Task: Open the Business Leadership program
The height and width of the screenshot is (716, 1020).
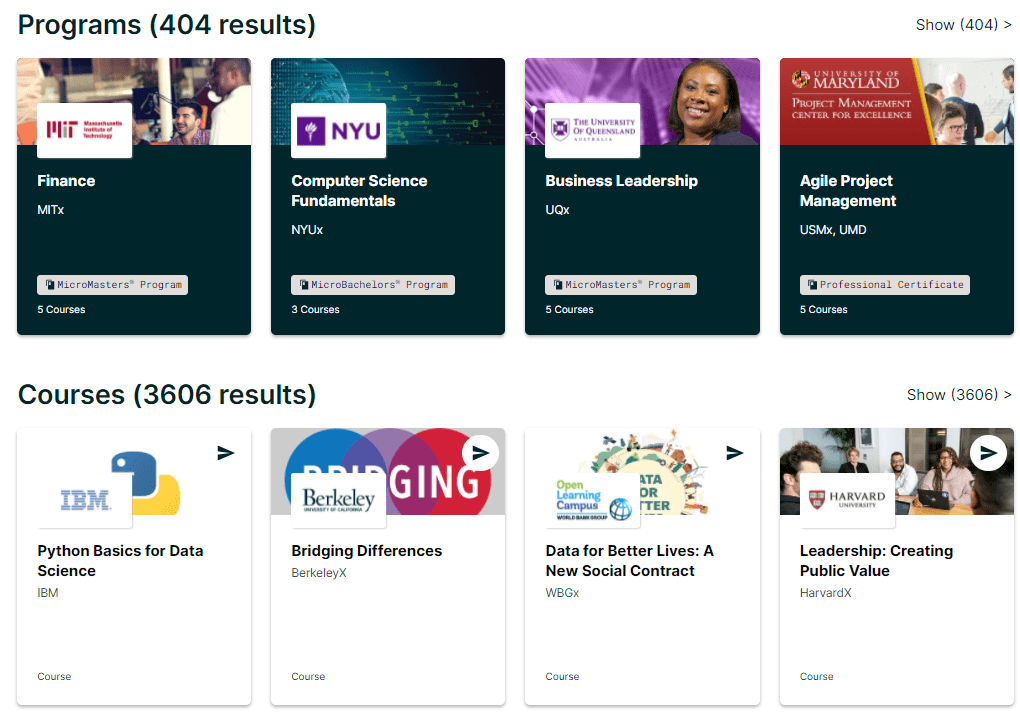Action: click(621, 181)
